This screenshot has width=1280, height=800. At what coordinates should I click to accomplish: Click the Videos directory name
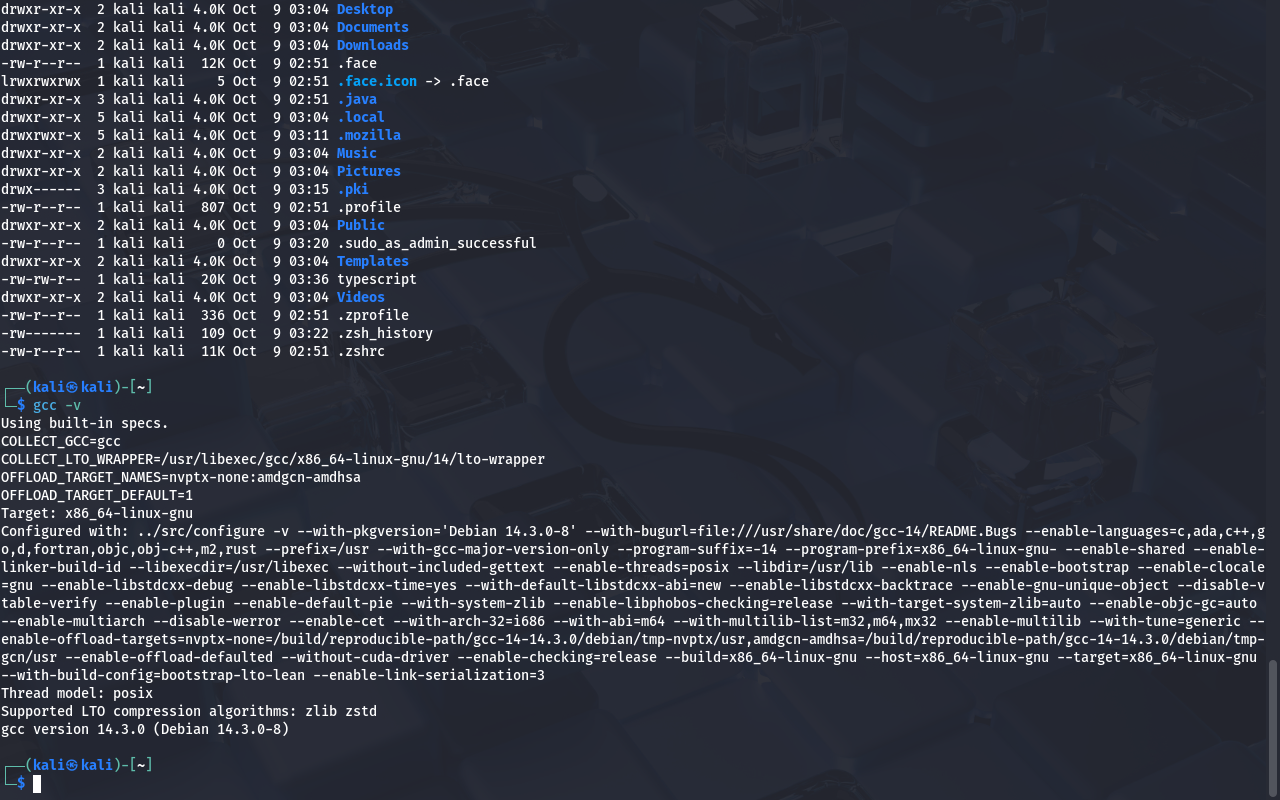click(x=360, y=297)
